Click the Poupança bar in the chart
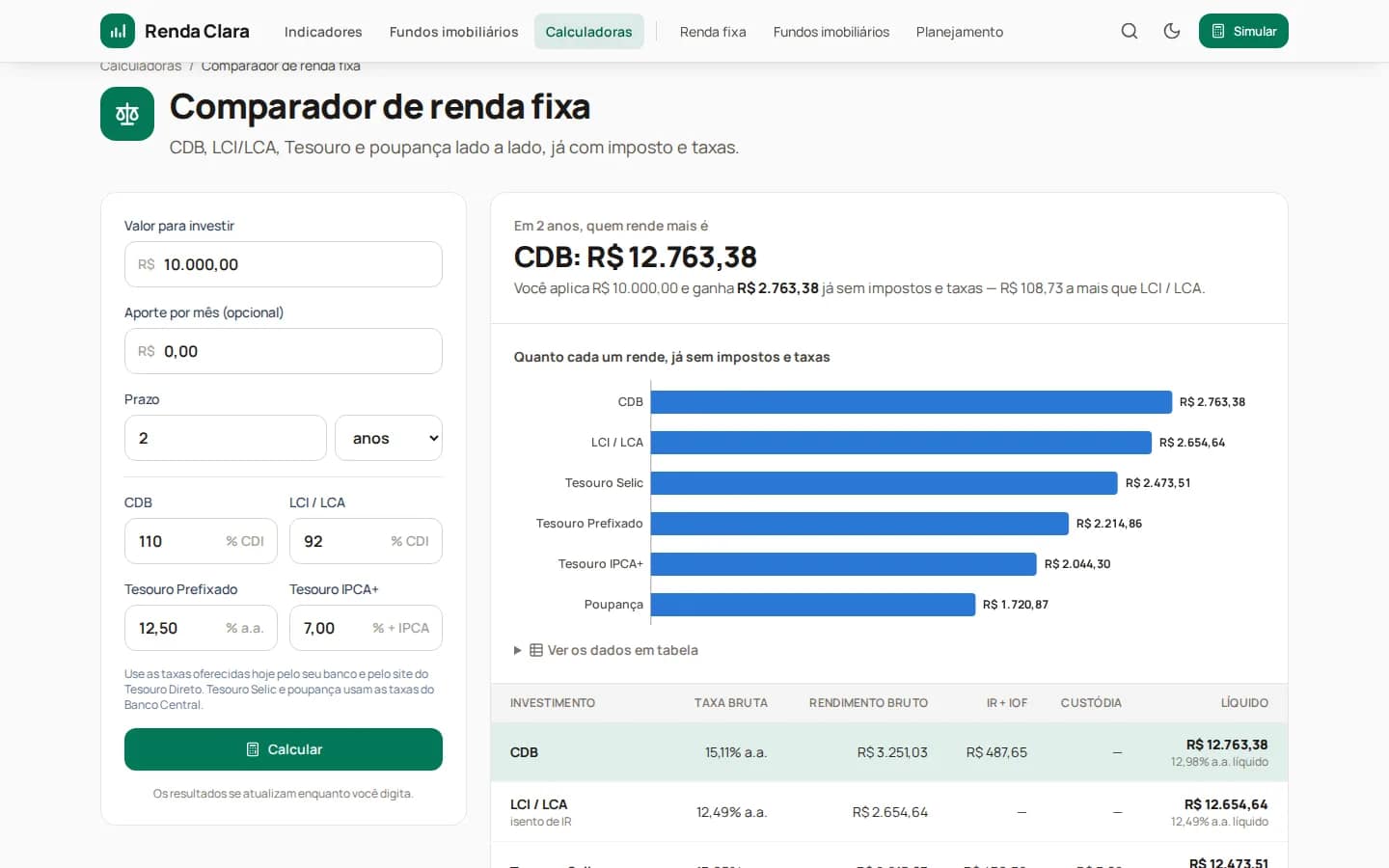Viewport: 1389px width, 868px height. tap(813, 605)
